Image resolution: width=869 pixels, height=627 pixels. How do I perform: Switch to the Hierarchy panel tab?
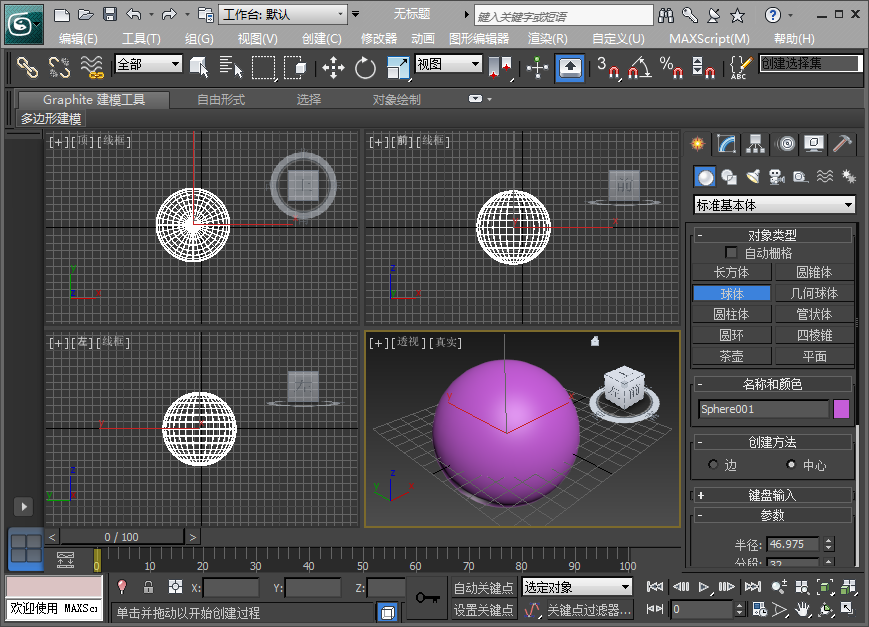pyautogui.click(x=755, y=144)
